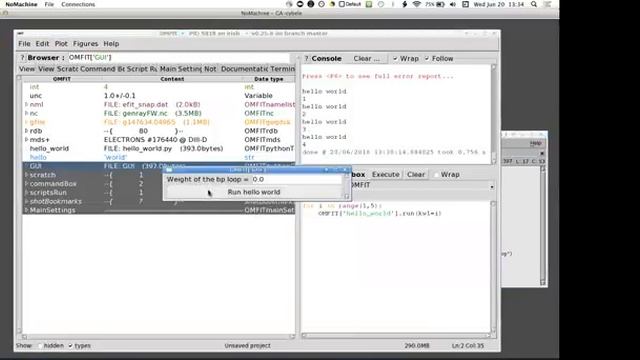Expand the rdb tree node

27,131
